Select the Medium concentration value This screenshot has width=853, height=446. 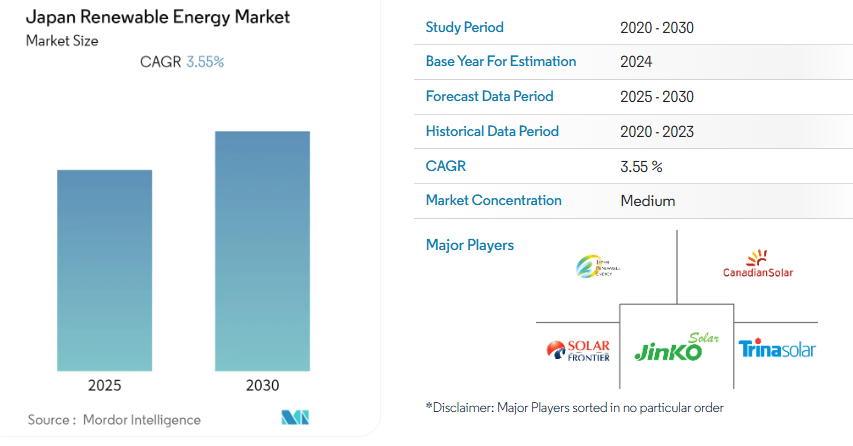[x=647, y=201]
